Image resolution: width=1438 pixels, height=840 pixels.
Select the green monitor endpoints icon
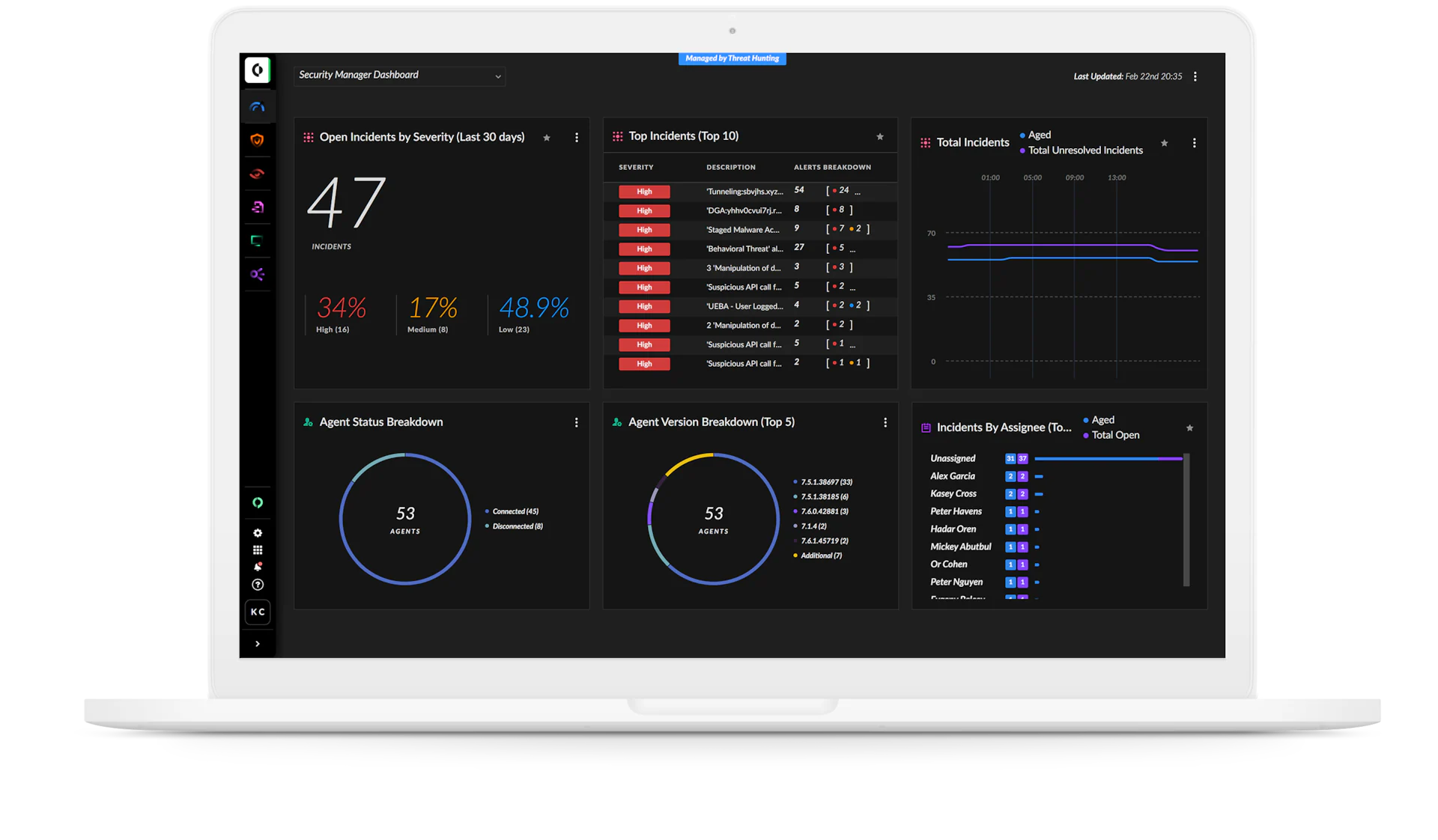(258, 241)
